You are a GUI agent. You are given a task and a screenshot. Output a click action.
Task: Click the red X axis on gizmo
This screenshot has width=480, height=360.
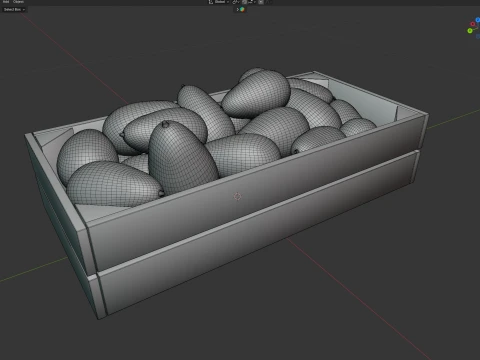tap(473, 24)
